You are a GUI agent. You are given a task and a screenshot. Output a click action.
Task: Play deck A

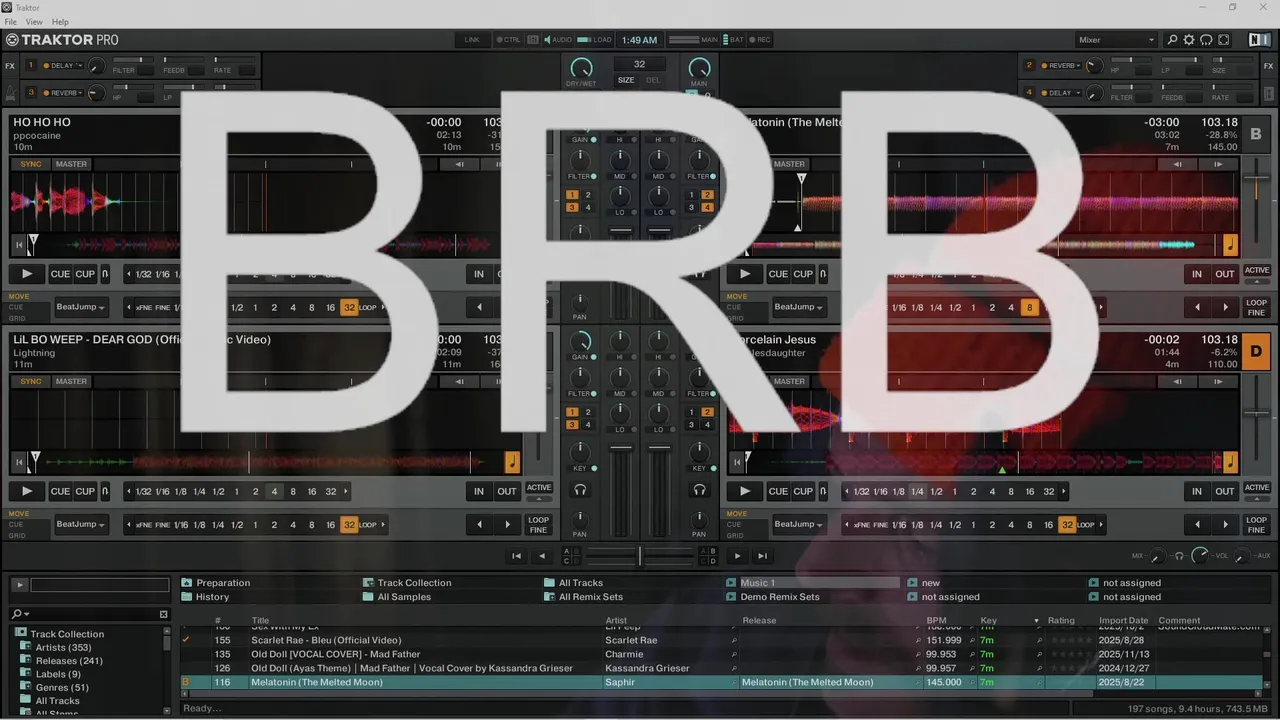27,274
